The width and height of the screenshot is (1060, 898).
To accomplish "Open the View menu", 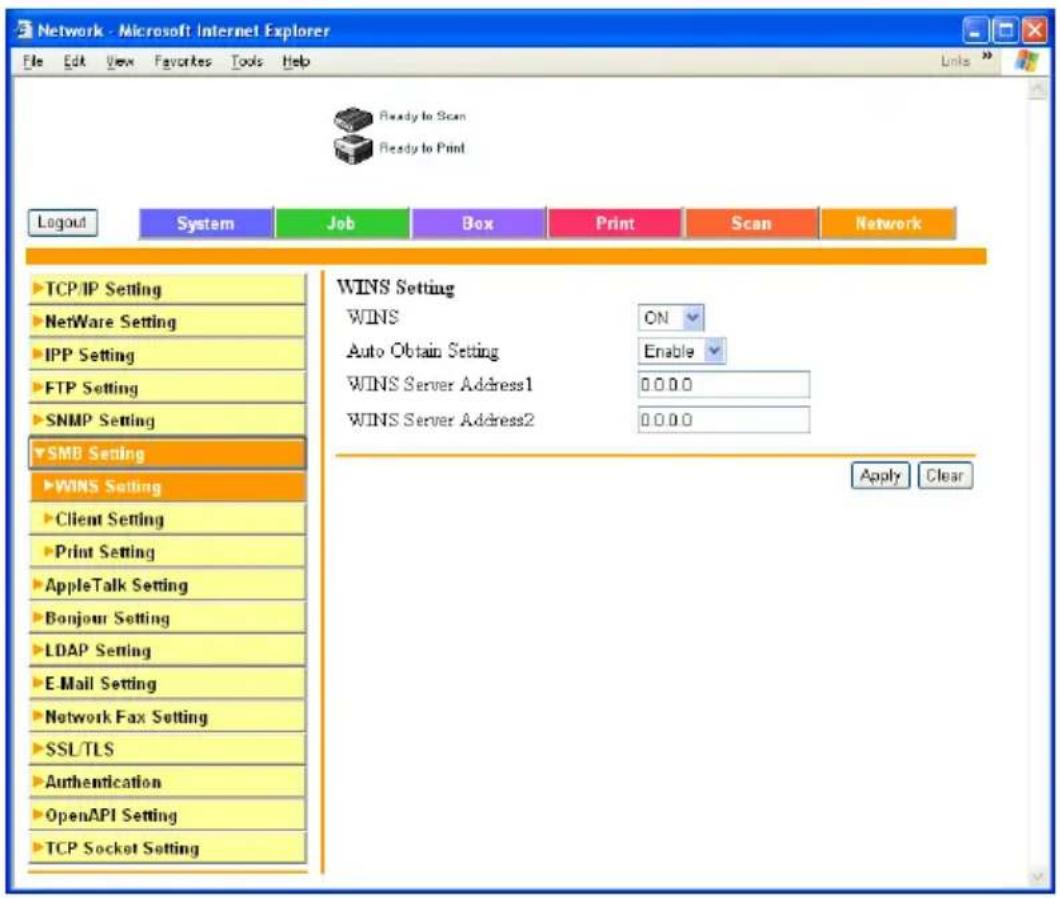I will click(120, 62).
